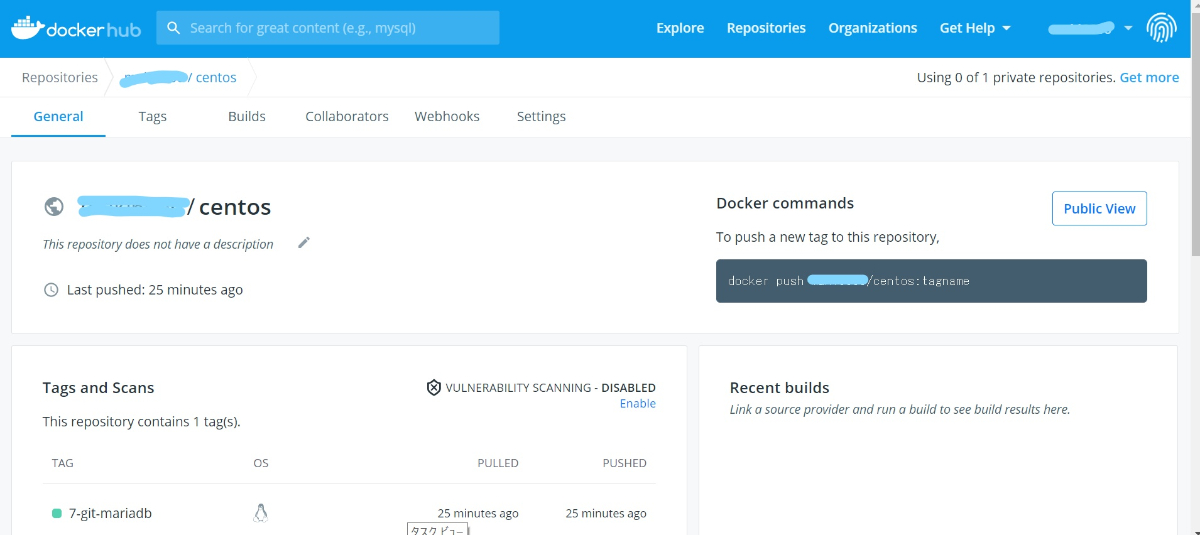Click 'This repository contains 1 tag(s).' text

[x=141, y=422]
